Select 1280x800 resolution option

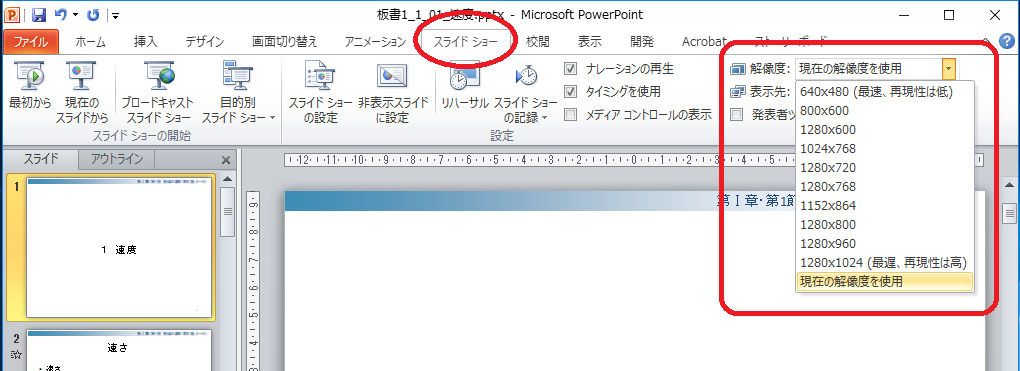(x=885, y=225)
